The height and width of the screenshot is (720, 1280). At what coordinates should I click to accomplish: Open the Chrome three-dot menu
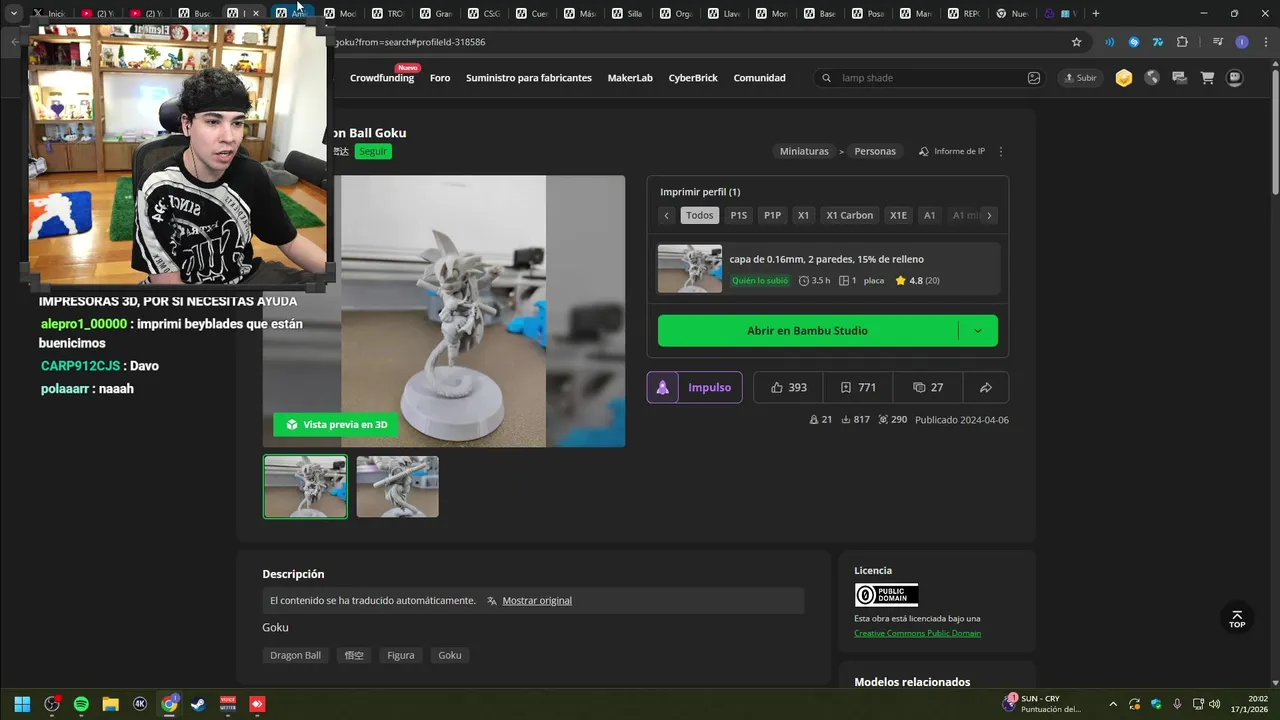point(1264,42)
